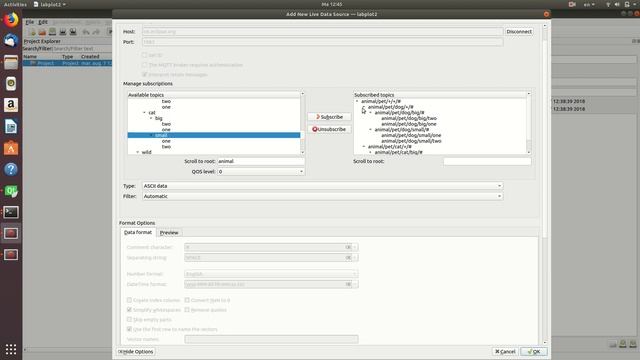Toggle Use first row to name vectors

[x=129, y=329]
